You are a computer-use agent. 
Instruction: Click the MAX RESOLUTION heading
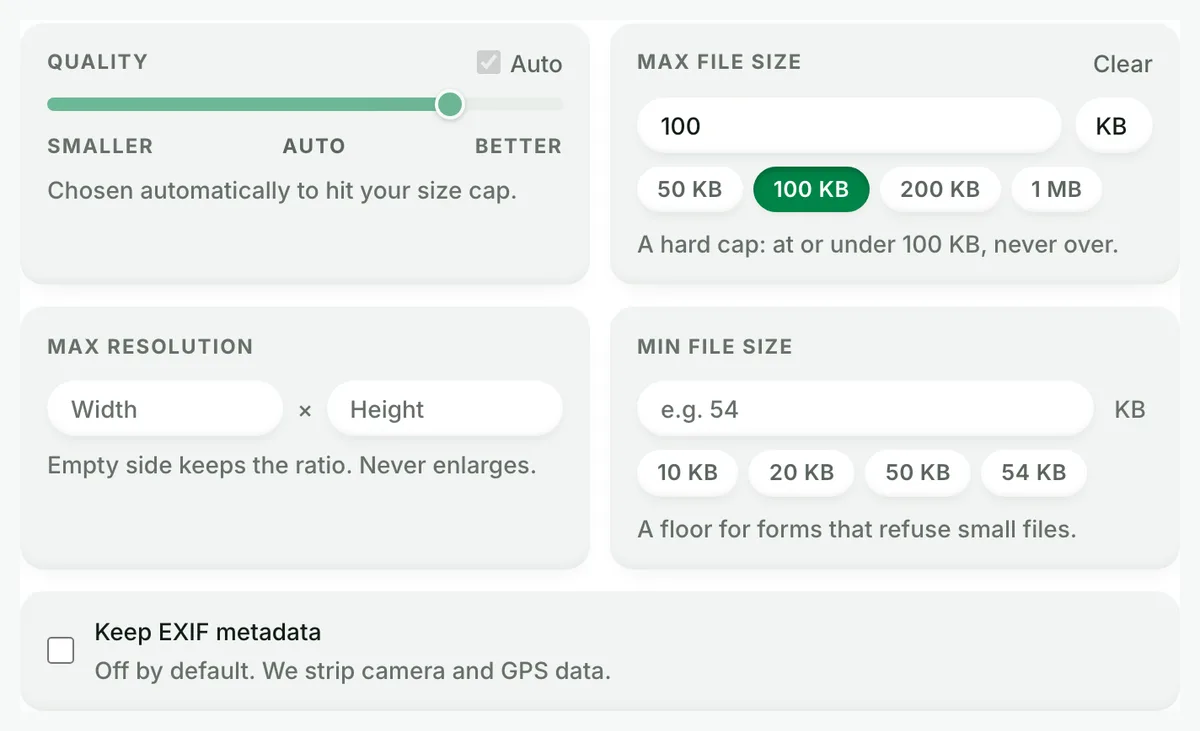(x=150, y=347)
